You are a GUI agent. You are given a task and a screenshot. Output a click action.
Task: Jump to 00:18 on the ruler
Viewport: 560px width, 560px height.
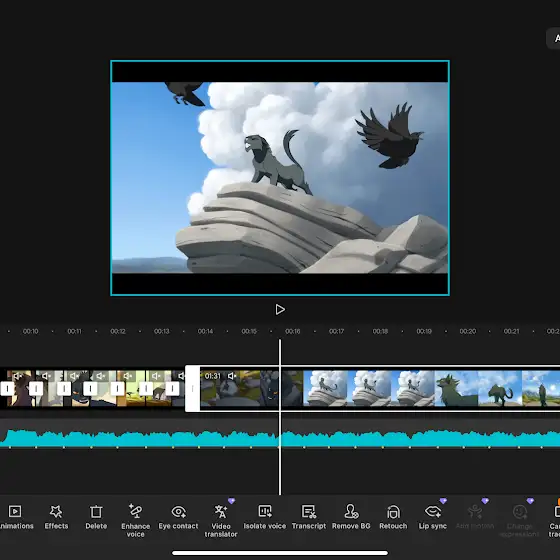(x=380, y=331)
